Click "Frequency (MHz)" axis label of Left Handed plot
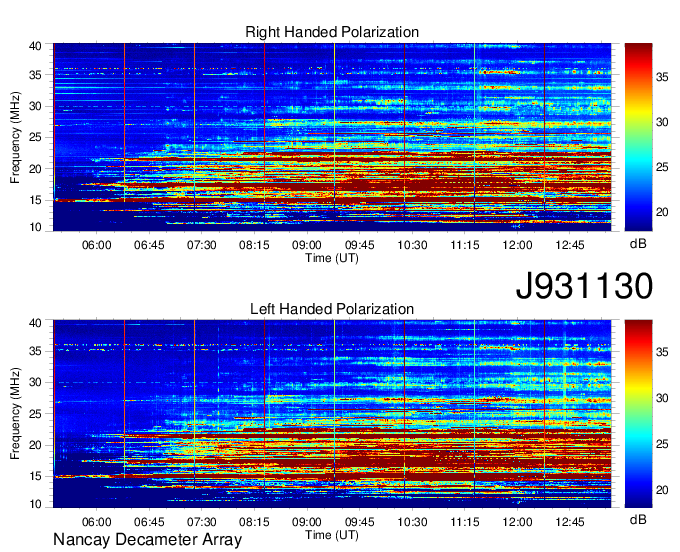The height and width of the screenshot is (552, 680). (15, 414)
